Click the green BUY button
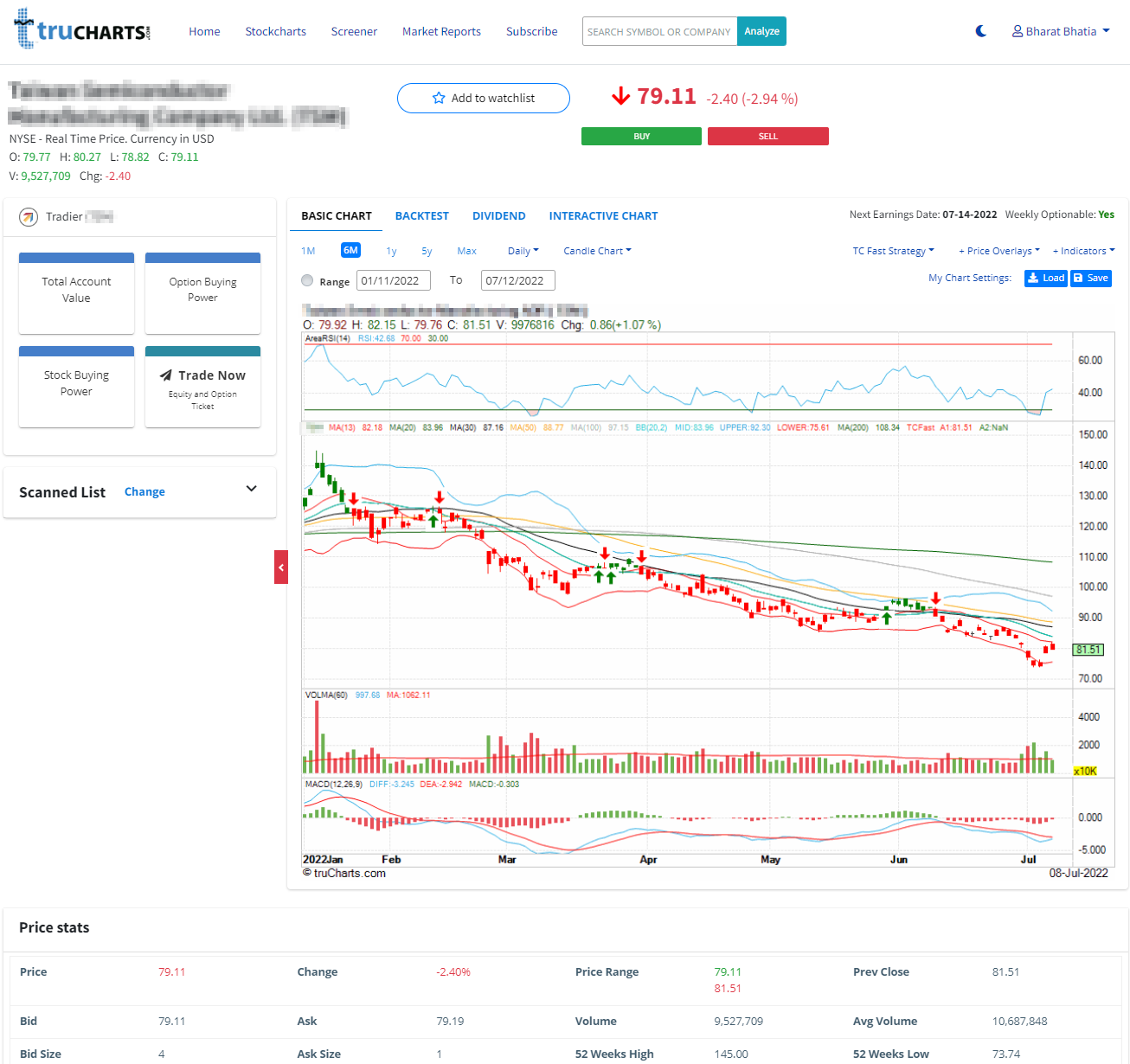The image size is (1130, 1064). [x=641, y=136]
